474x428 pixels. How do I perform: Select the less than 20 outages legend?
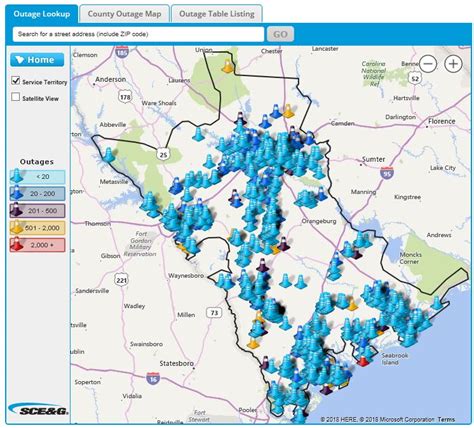click(37, 177)
